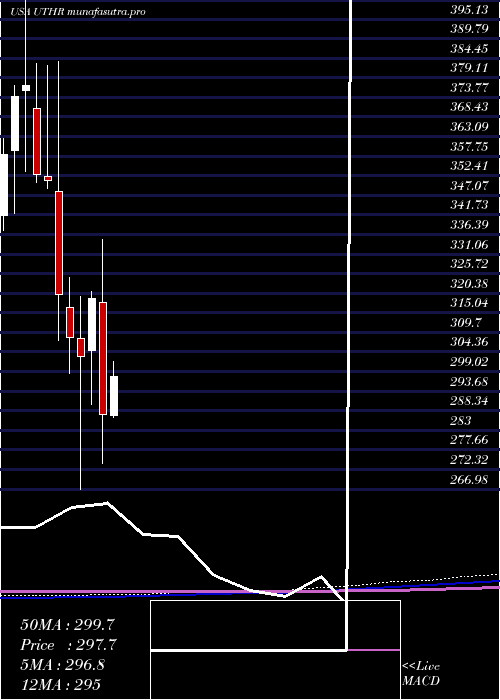Viewport: 500px width, 700px height.
Task: Select the 368.43 price axis label
Action: (x=468, y=107)
